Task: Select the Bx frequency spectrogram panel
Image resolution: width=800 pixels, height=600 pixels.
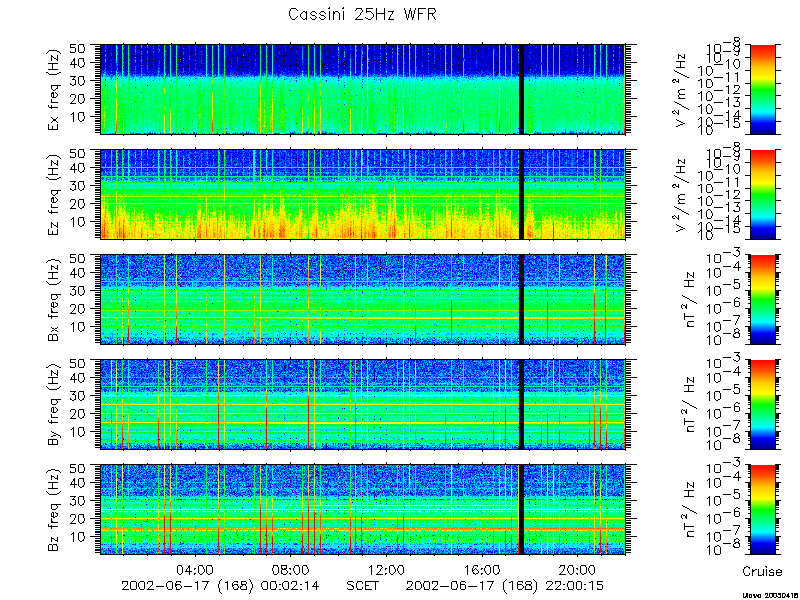Action: pos(362,299)
